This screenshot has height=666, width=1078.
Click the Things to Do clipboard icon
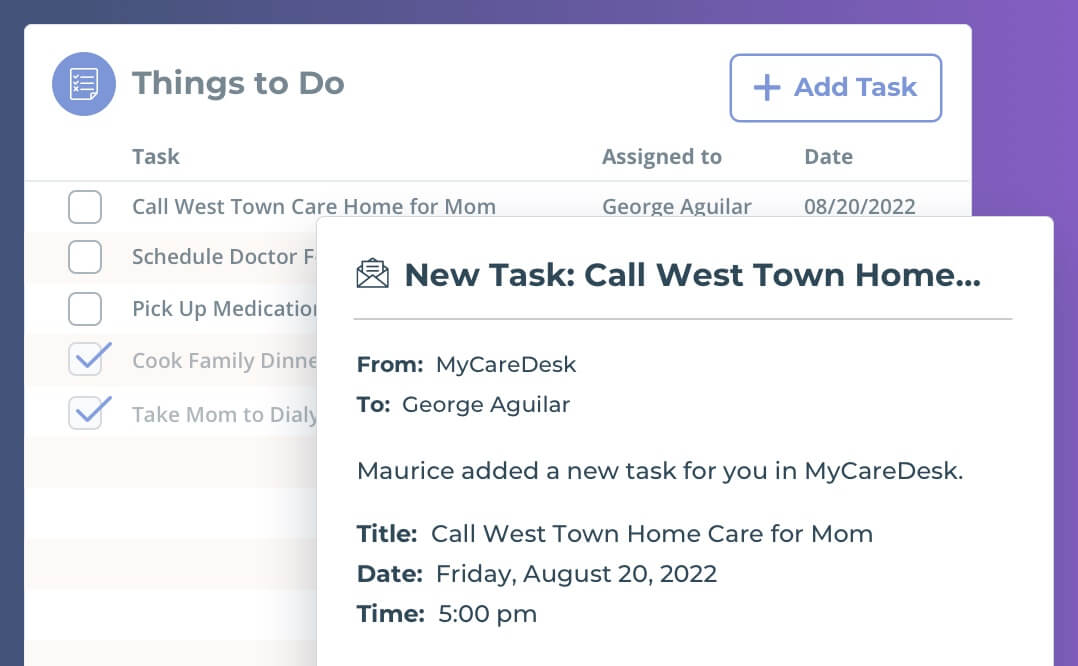[84, 84]
